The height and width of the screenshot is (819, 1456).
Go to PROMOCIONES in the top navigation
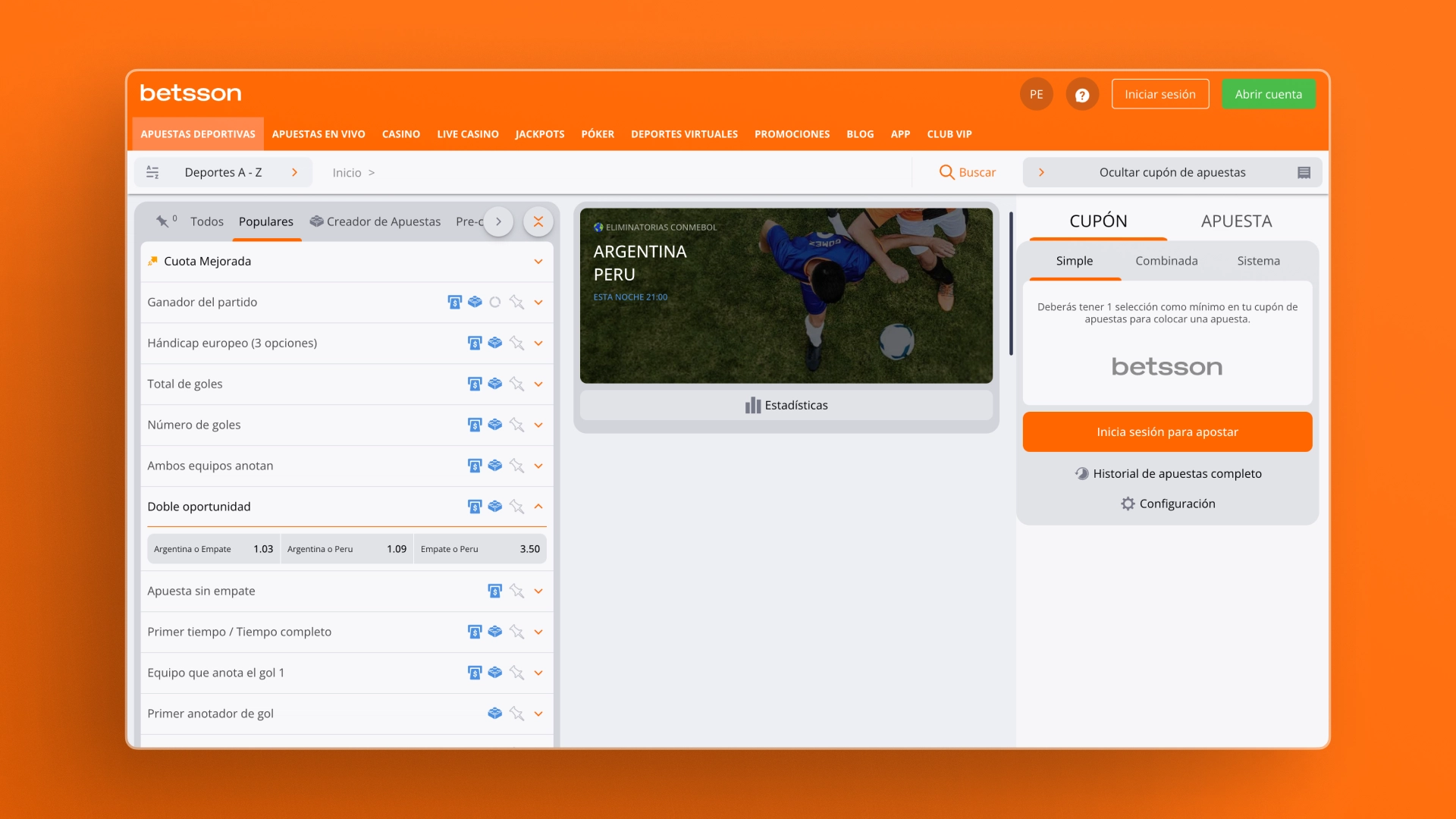pyautogui.click(x=792, y=134)
